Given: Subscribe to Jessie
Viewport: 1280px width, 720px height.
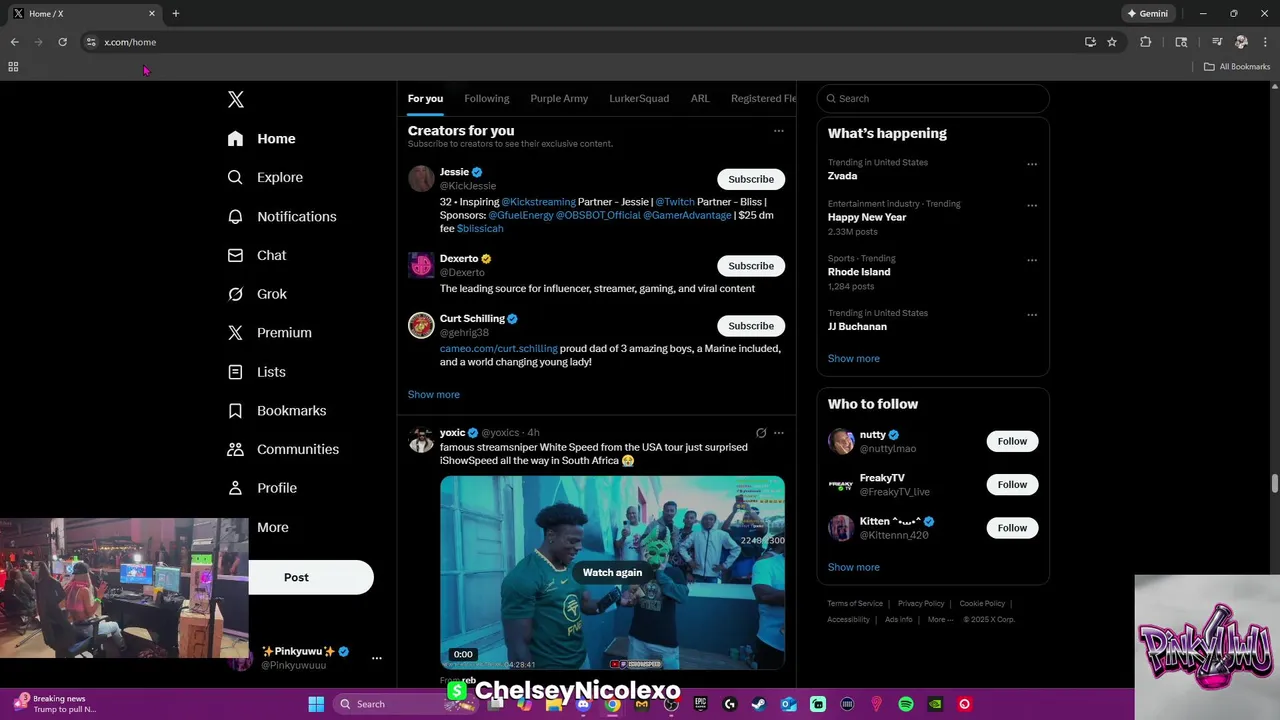Looking at the screenshot, I should tap(751, 179).
